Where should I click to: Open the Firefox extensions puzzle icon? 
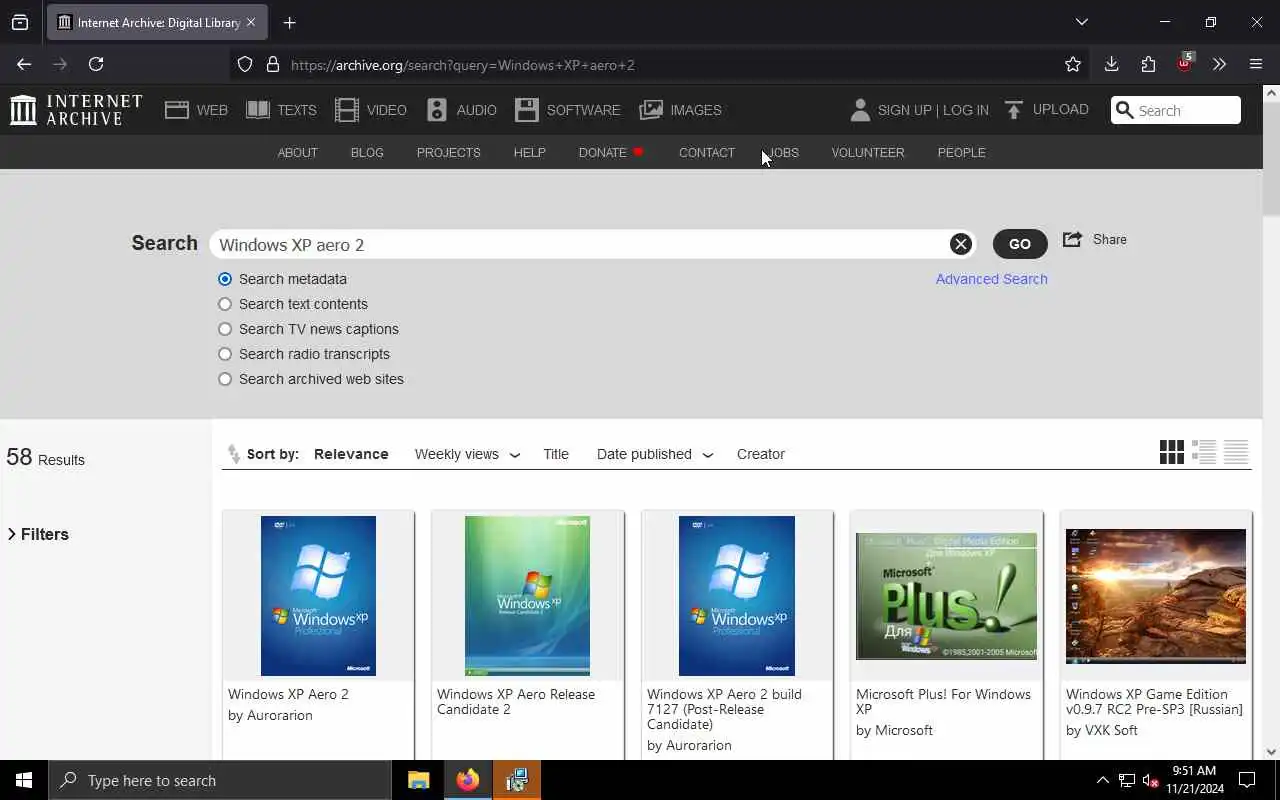pos(1148,64)
